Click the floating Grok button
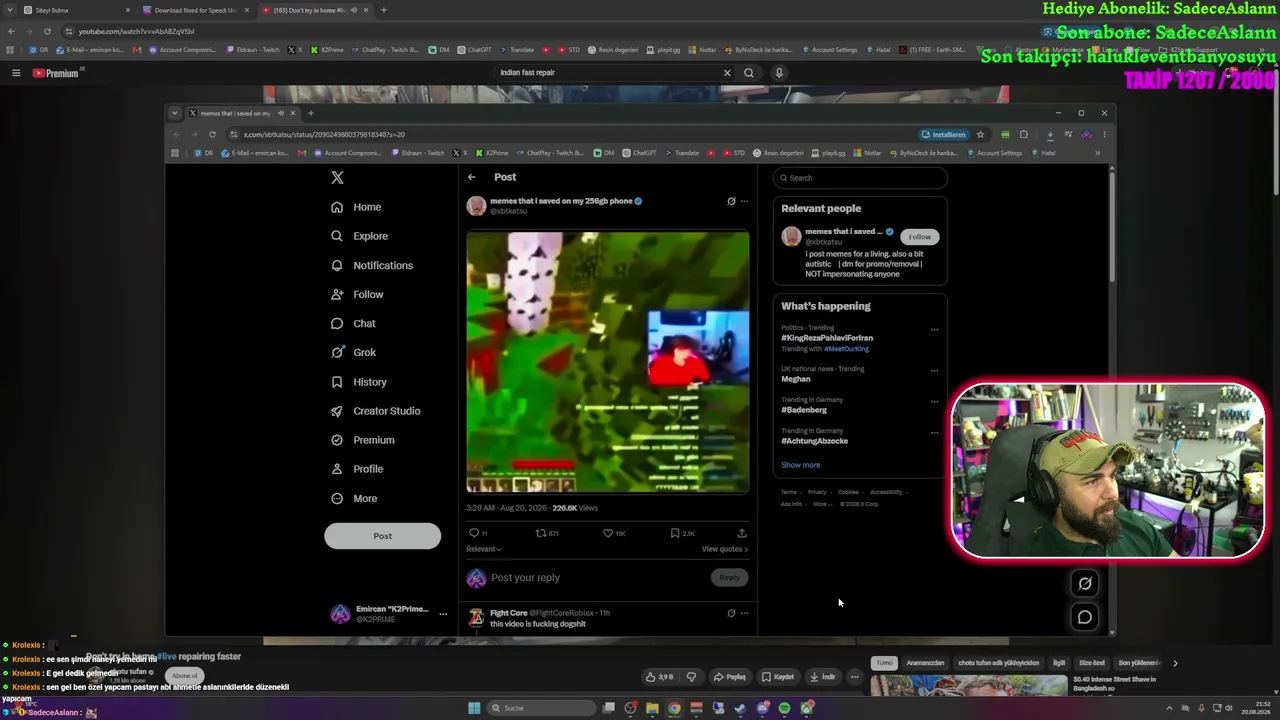1280x720 pixels. tap(1085, 583)
